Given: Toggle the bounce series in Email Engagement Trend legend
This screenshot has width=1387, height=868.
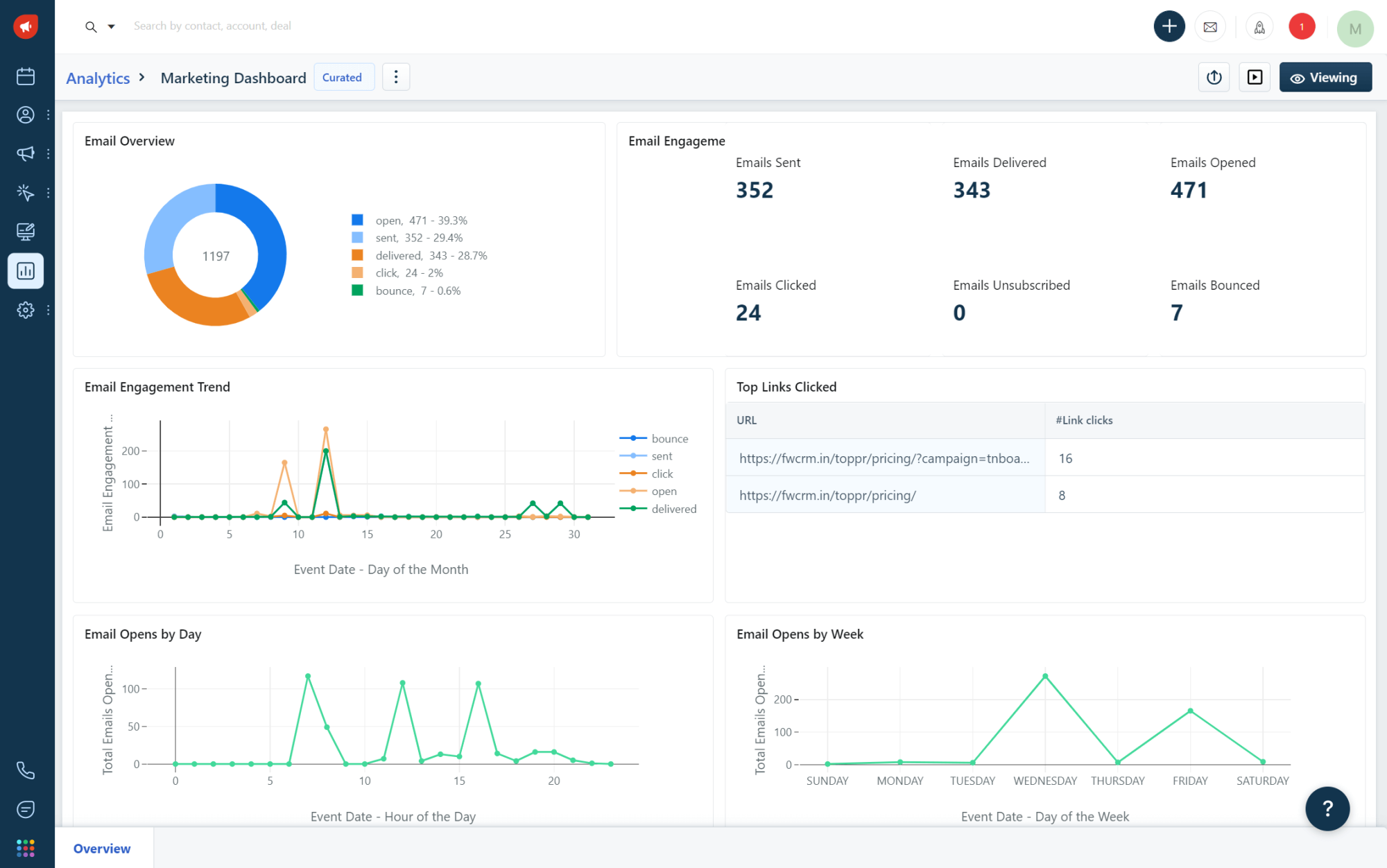Looking at the screenshot, I should (x=669, y=438).
